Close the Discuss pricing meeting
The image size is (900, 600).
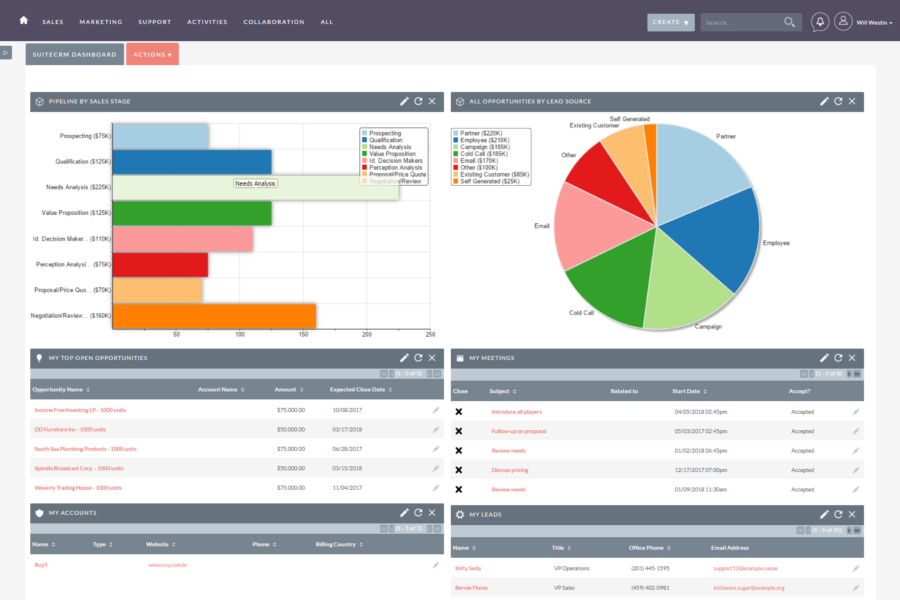pos(459,469)
